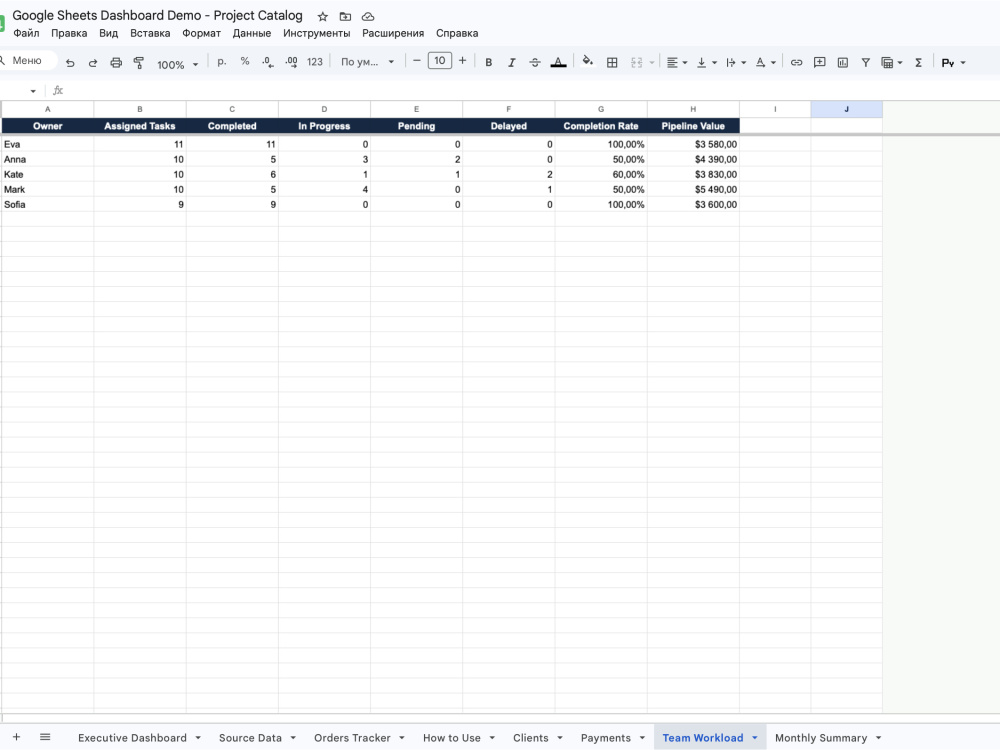
Task: Click the Redo arrow icon
Action: [93, 62]
